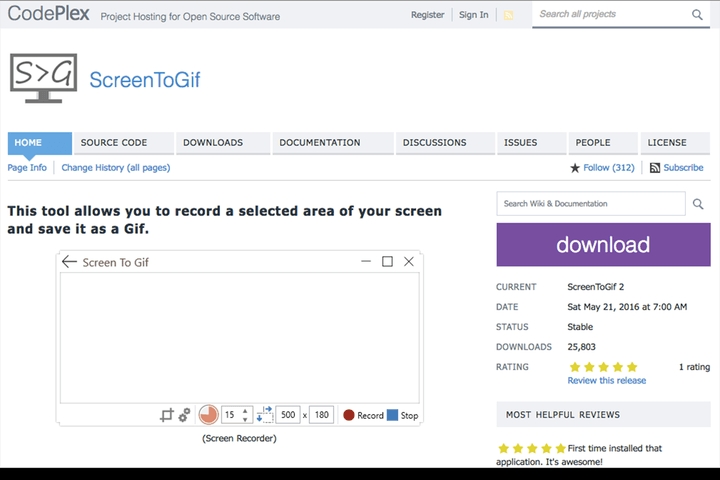Click the Follow star icon

[574, 168]
